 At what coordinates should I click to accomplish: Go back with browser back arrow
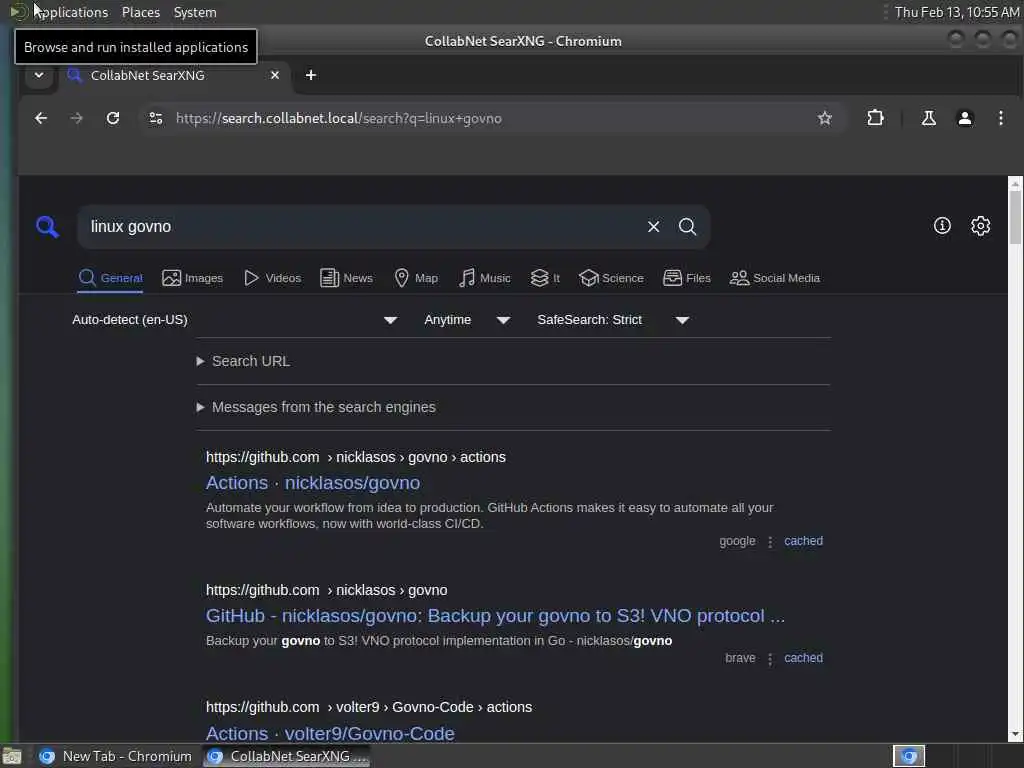coord(41,118)
